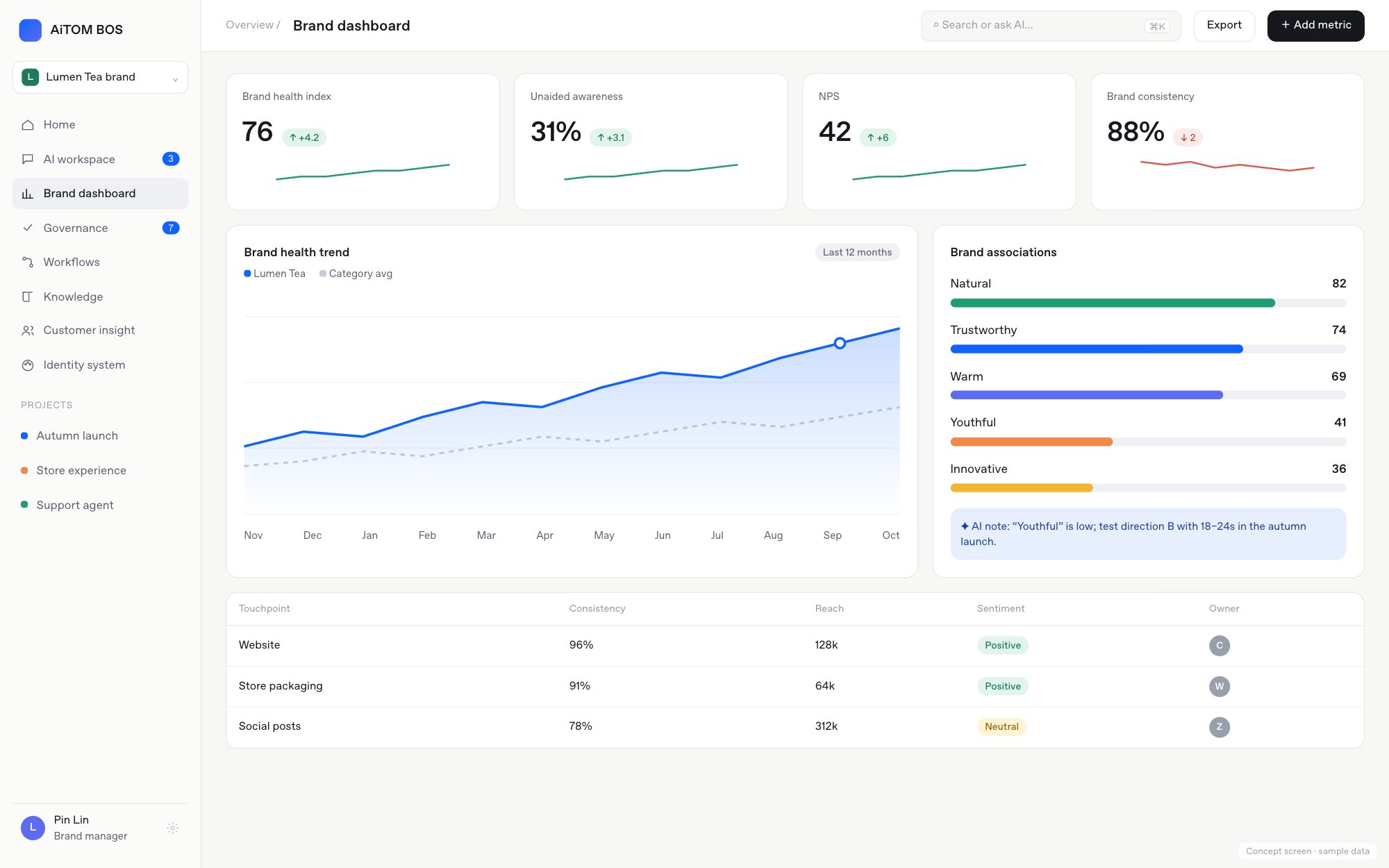Sort by the Consistency column header
This screenshot has width=1389, height=868.
[597, 608]
